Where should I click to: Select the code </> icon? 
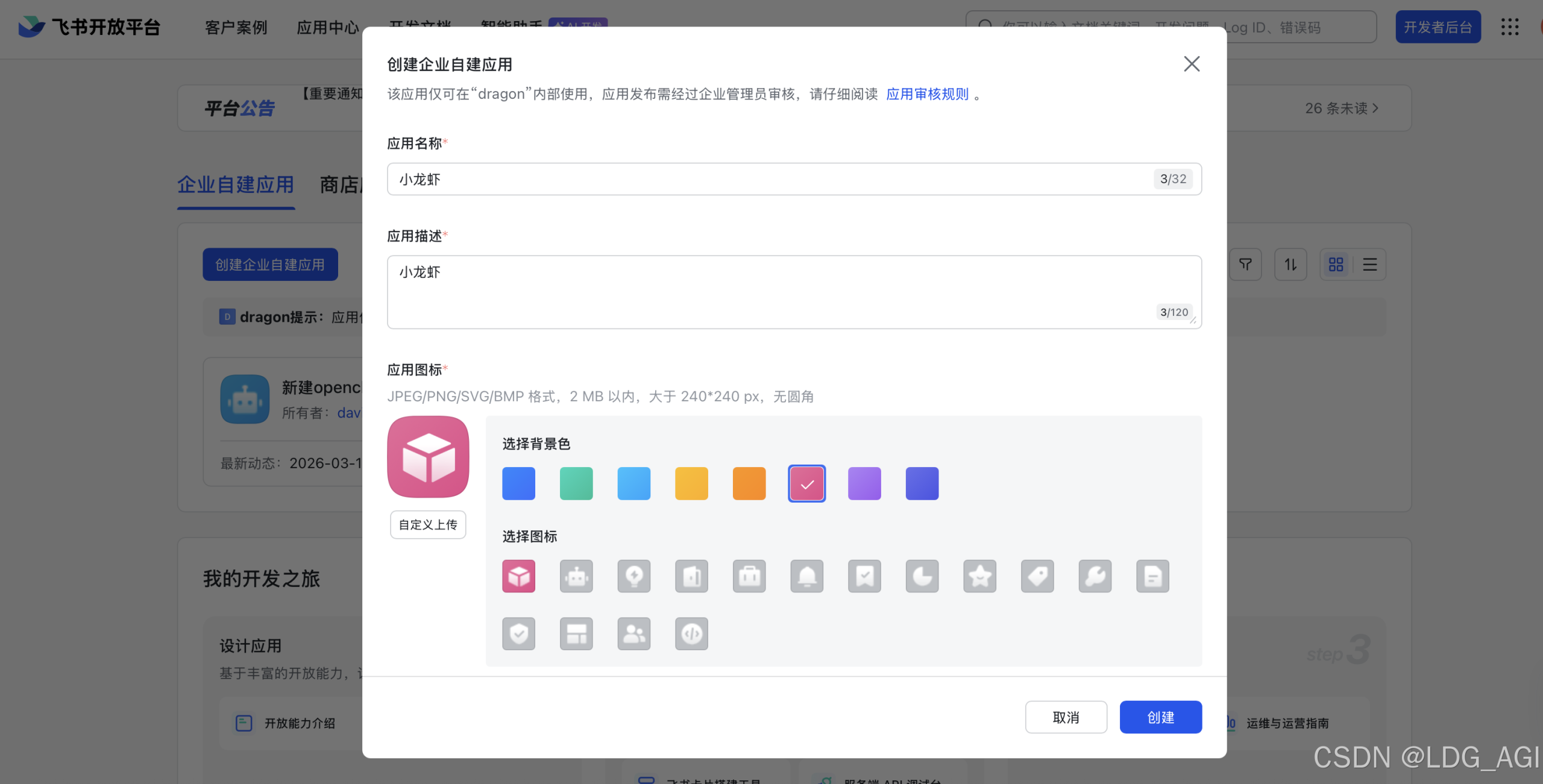tap(691, 633)
